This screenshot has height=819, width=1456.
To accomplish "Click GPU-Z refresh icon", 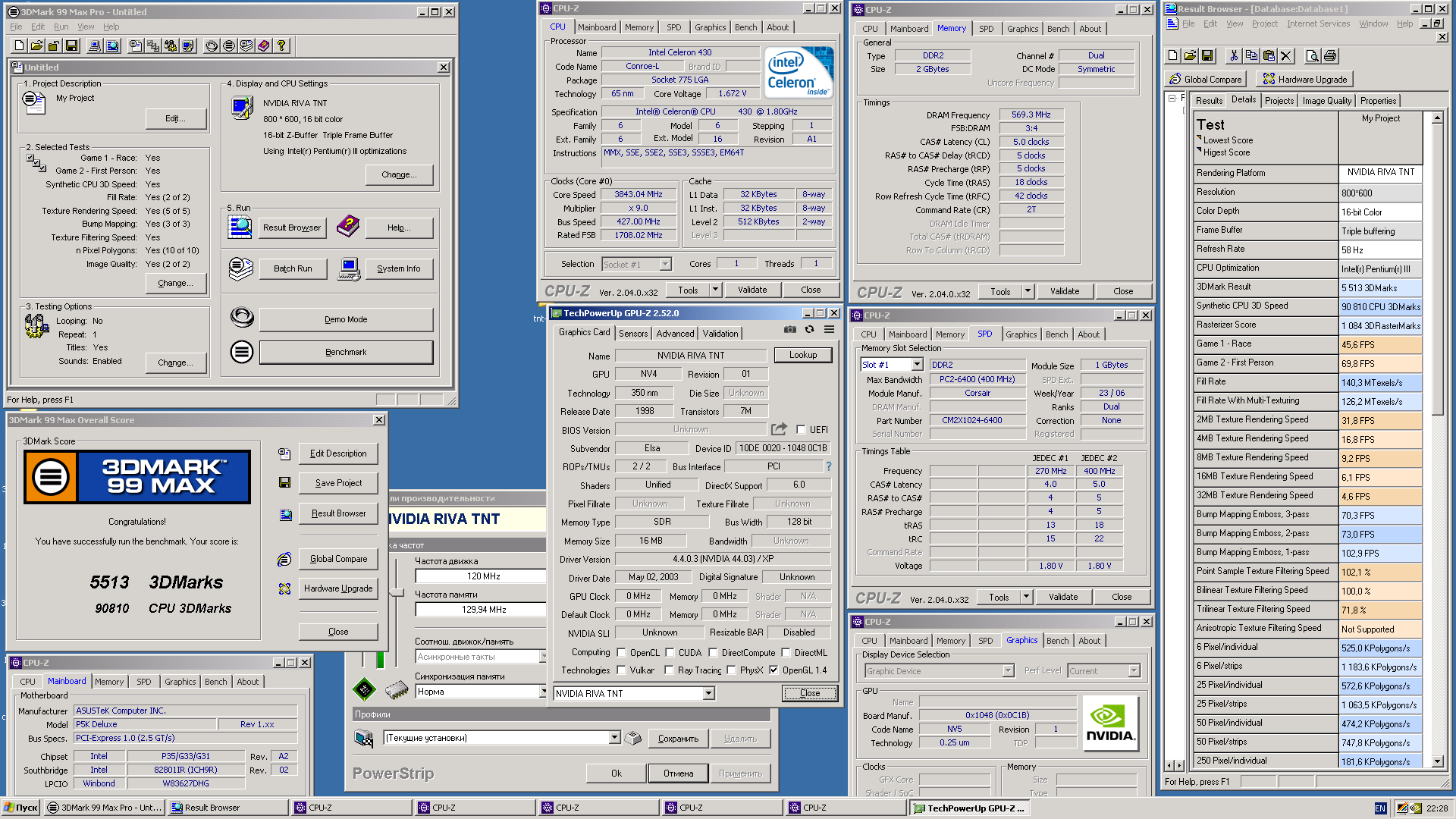I will click(809, 330).
